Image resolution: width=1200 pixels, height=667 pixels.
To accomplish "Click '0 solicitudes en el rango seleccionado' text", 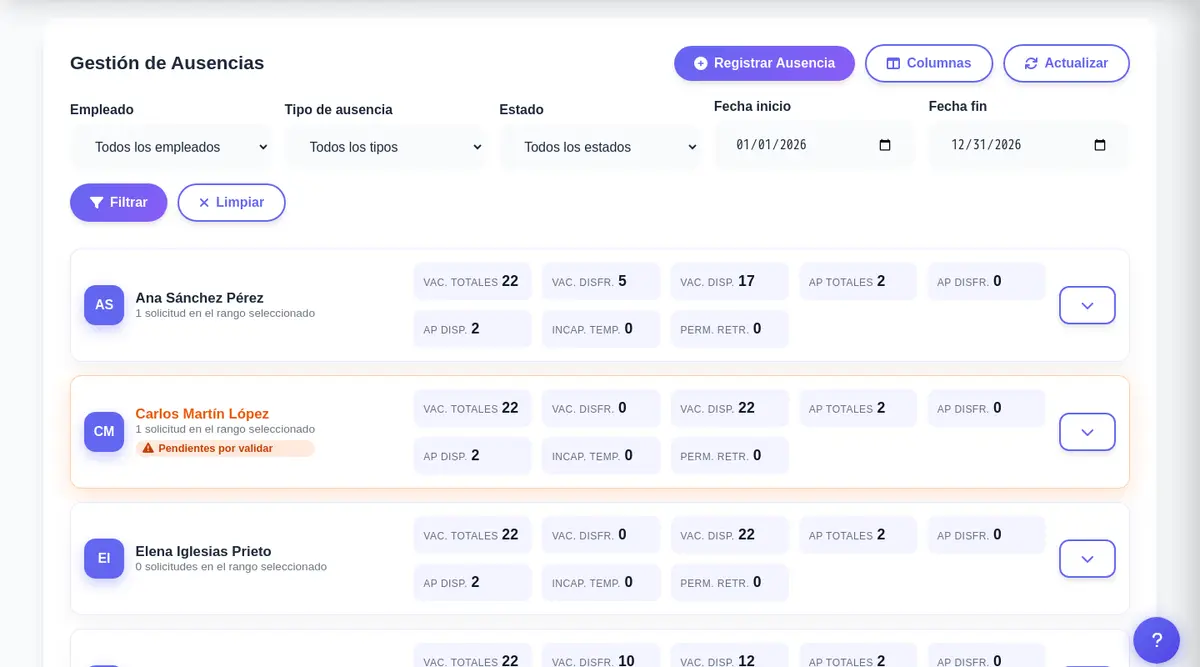I will [231, 567].
